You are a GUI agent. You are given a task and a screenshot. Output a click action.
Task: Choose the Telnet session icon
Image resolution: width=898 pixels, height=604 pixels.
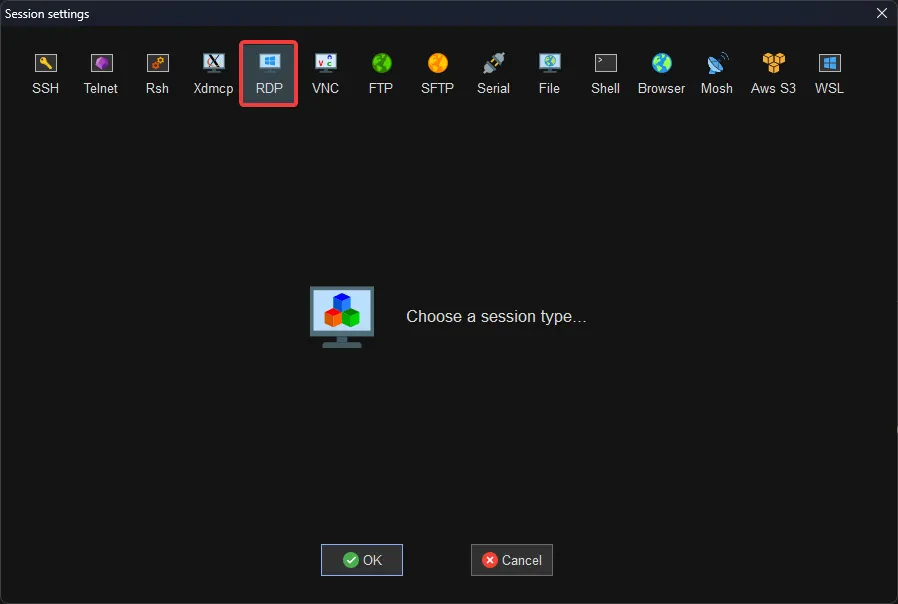point(101,74)
